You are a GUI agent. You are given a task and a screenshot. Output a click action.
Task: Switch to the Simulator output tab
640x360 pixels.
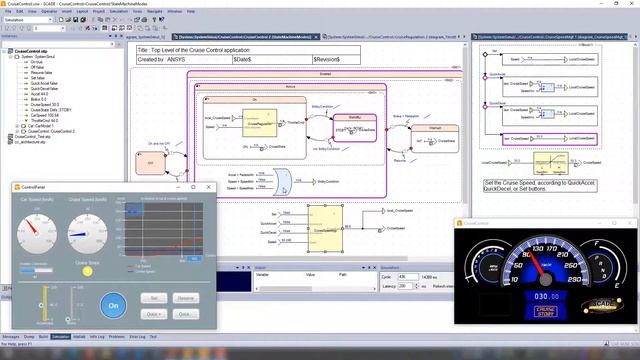(60, 337)
